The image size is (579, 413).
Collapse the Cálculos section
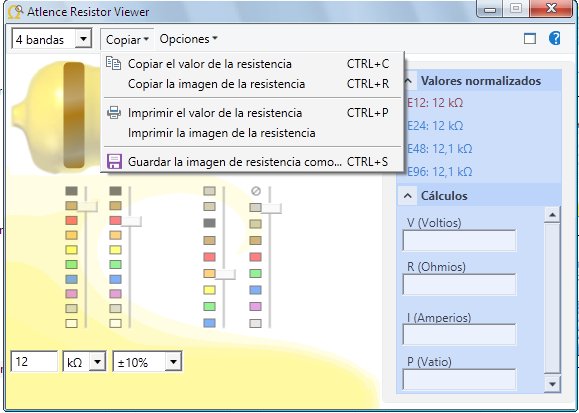pyautogui.click(x=408, y=195)
